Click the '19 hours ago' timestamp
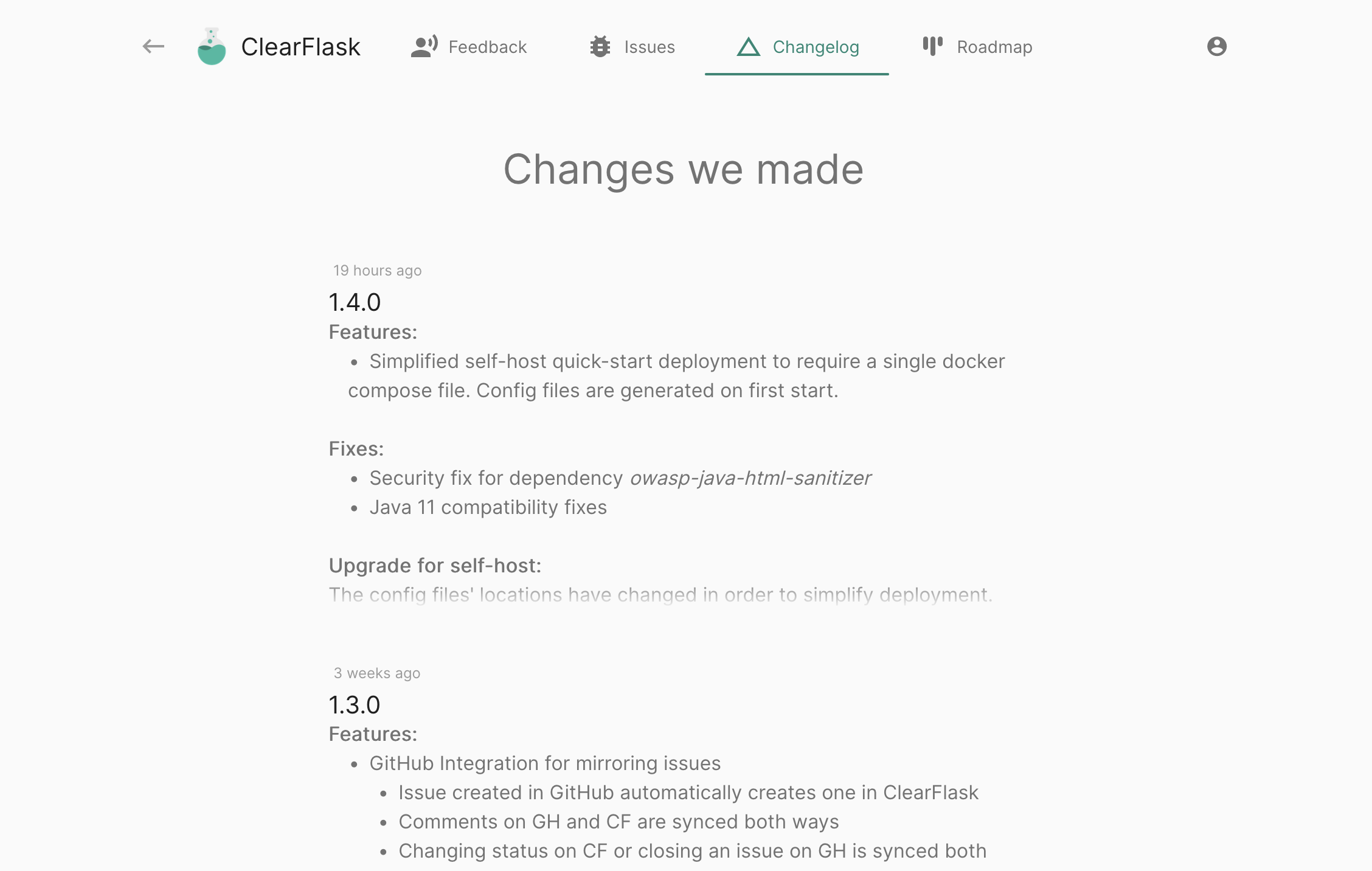This screenshot has width=1372, height=871. pos(377,270)
